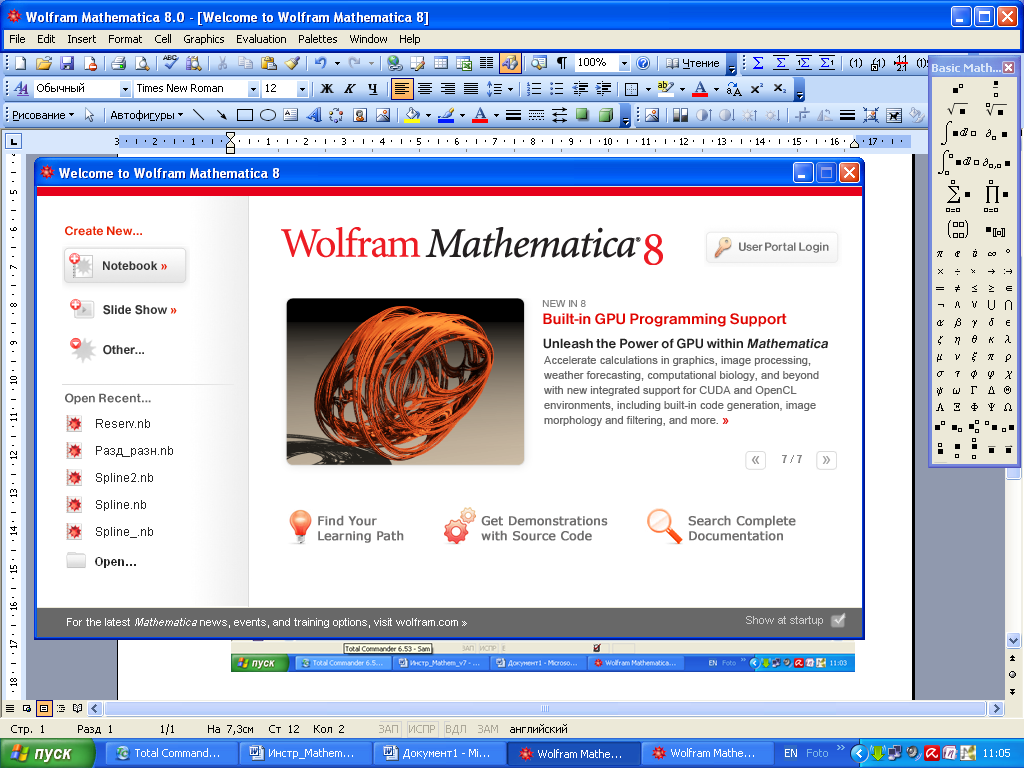Click the Increase Indent icon
Viewport: 1024px width, 768px height.
[603, 89]
